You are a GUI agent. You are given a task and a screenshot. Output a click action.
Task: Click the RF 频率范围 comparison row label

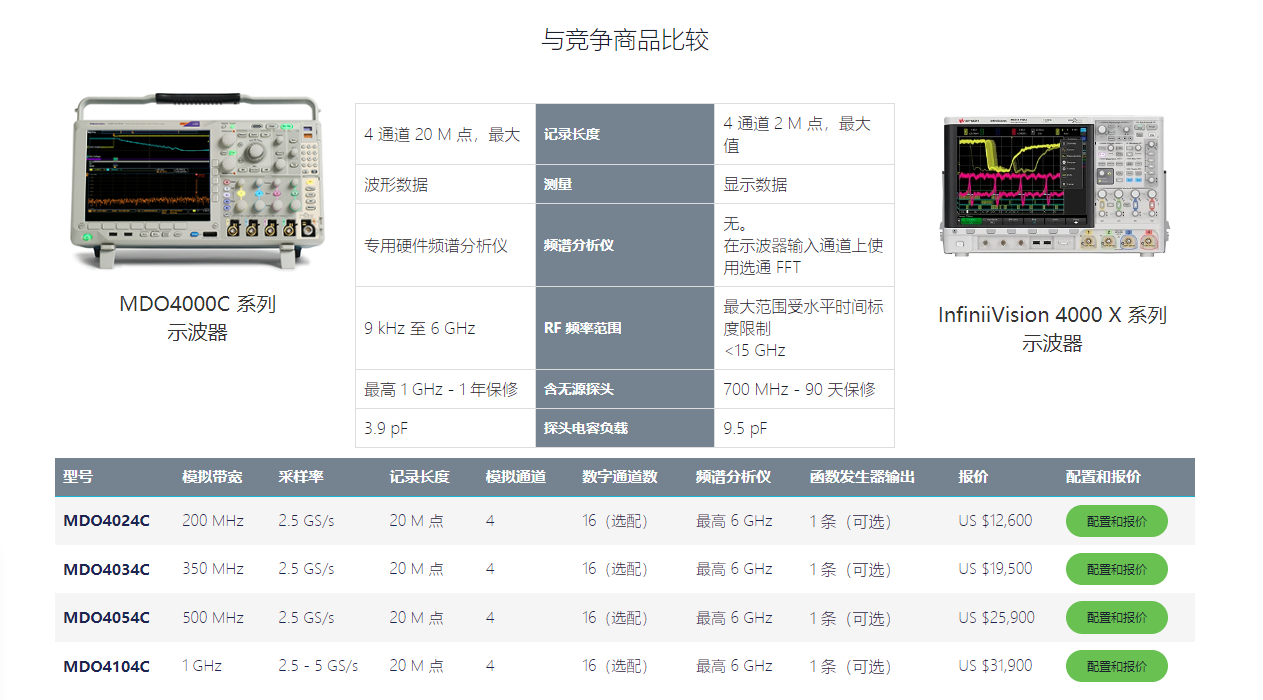pyautogui.click(x=582, y=328)
